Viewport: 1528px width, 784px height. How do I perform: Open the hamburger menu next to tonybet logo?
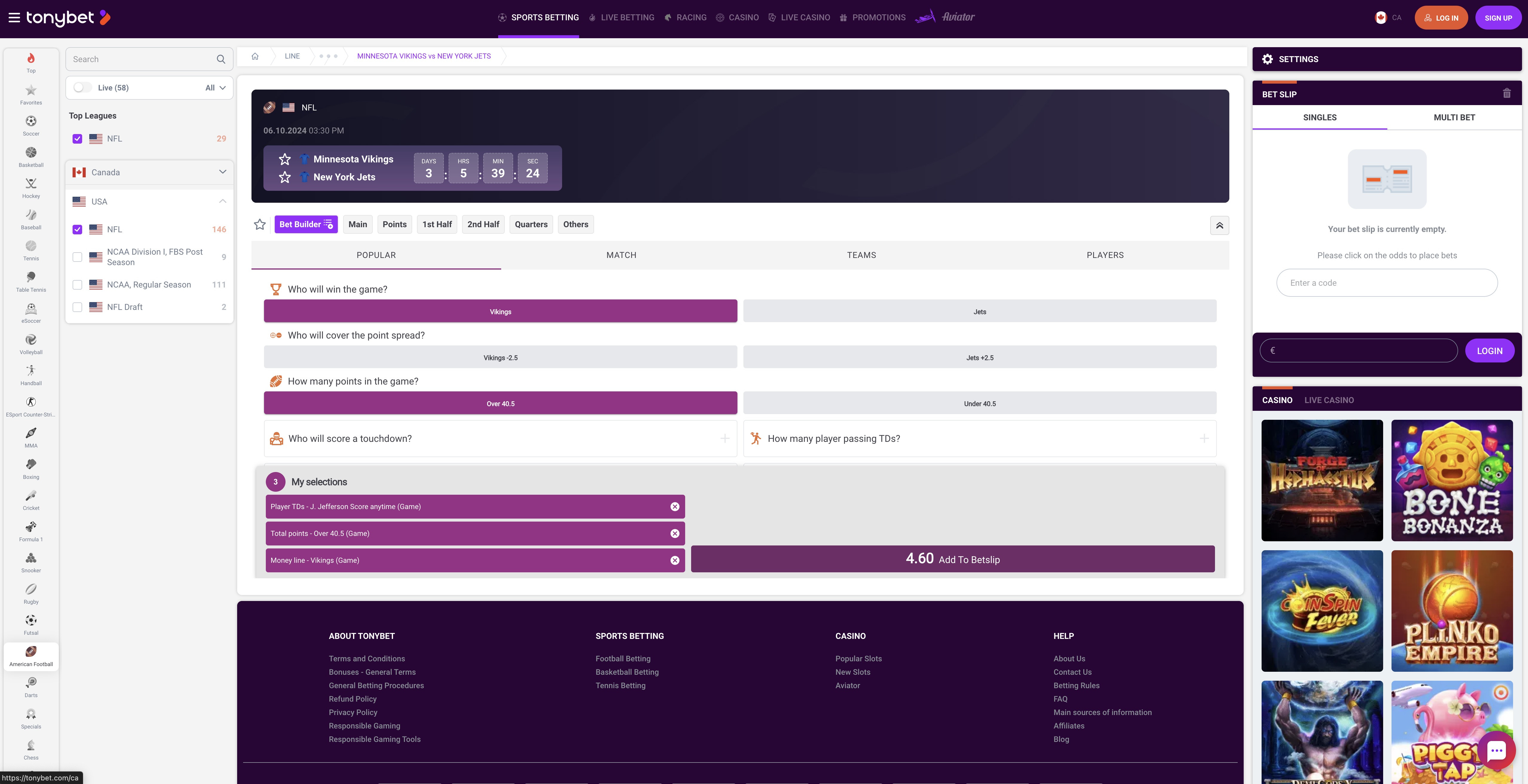point(14,18)
